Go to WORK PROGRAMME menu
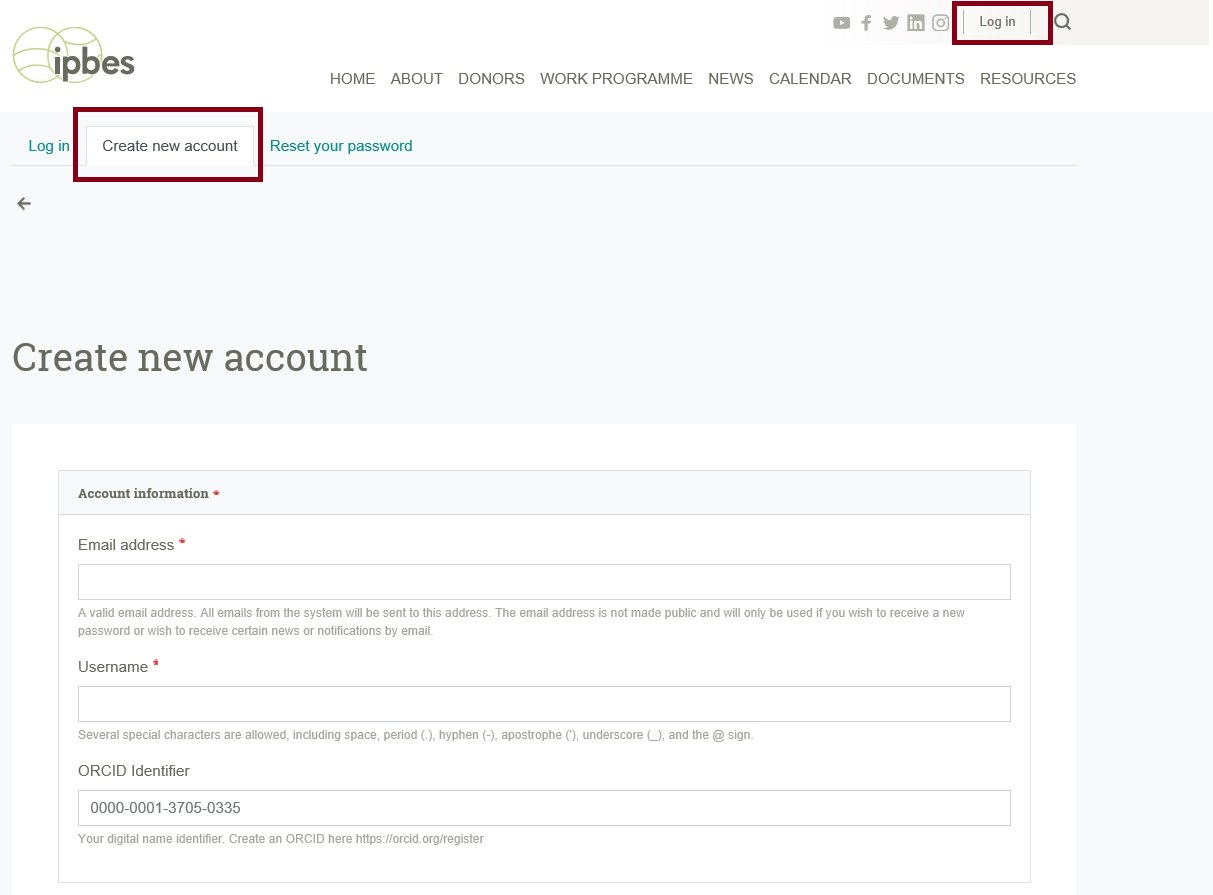The height and width of the screenshot is (895, 1213). click(616, 79)
